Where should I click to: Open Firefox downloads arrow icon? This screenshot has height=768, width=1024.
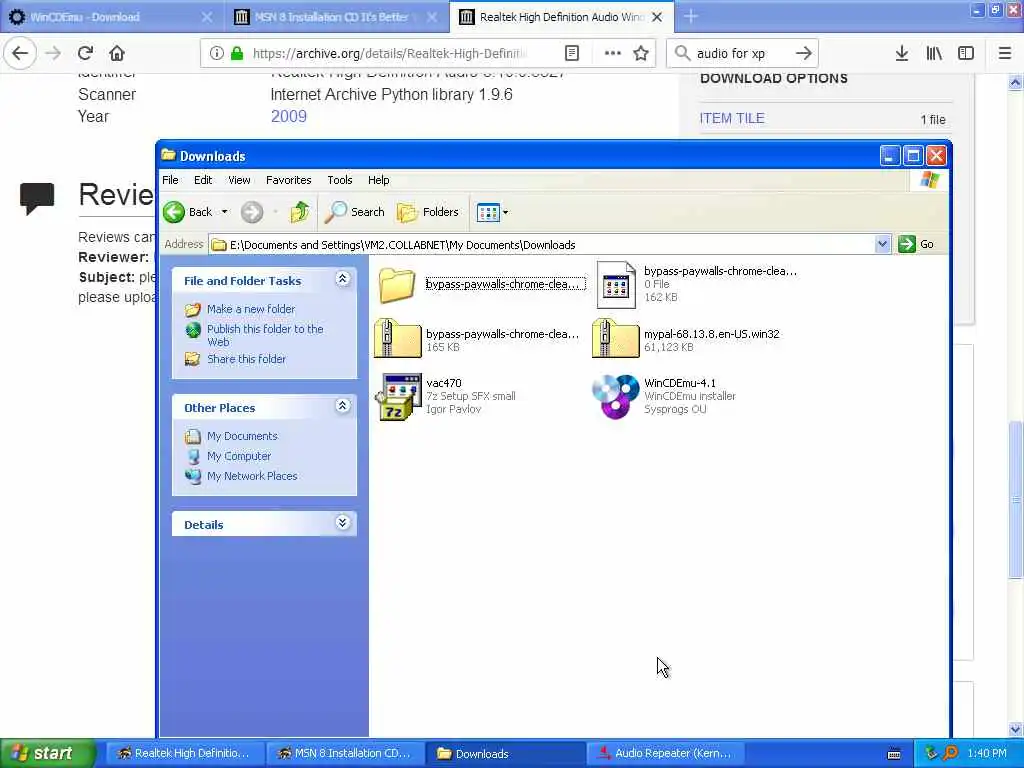coord(902,54)
